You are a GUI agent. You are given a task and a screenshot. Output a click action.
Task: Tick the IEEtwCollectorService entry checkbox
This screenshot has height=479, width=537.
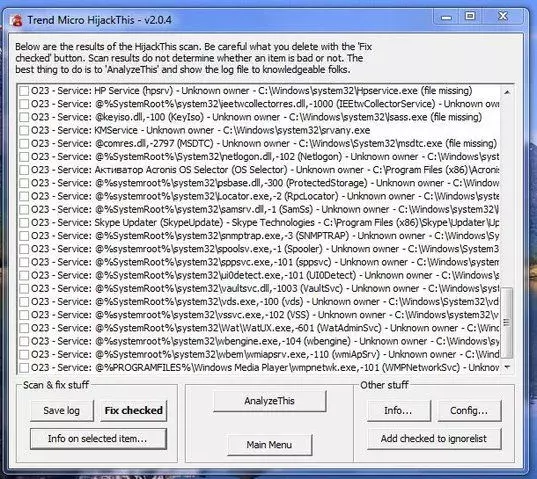coord(24,104)
